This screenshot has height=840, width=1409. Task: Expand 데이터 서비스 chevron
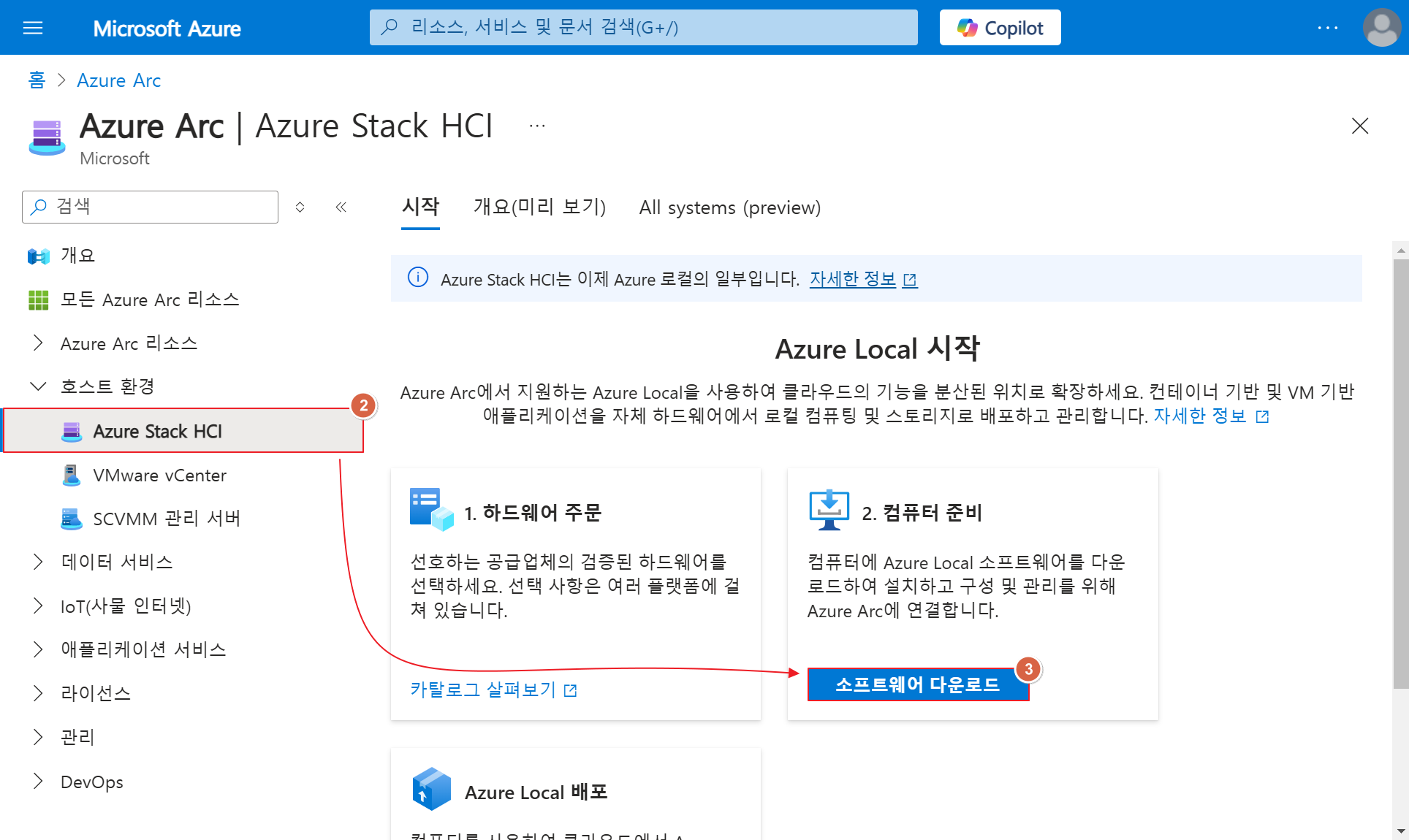coord(38,561)
